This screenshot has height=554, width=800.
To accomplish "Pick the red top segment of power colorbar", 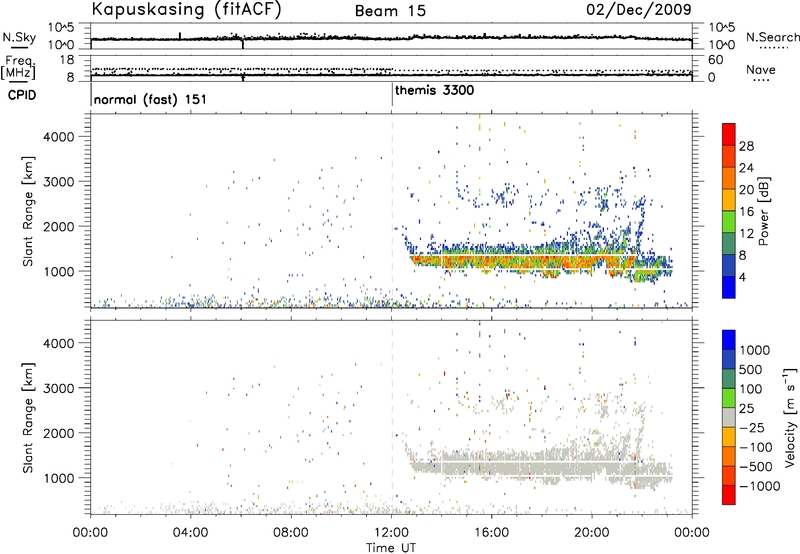I will pyautogui.click(x=729, y=135).
